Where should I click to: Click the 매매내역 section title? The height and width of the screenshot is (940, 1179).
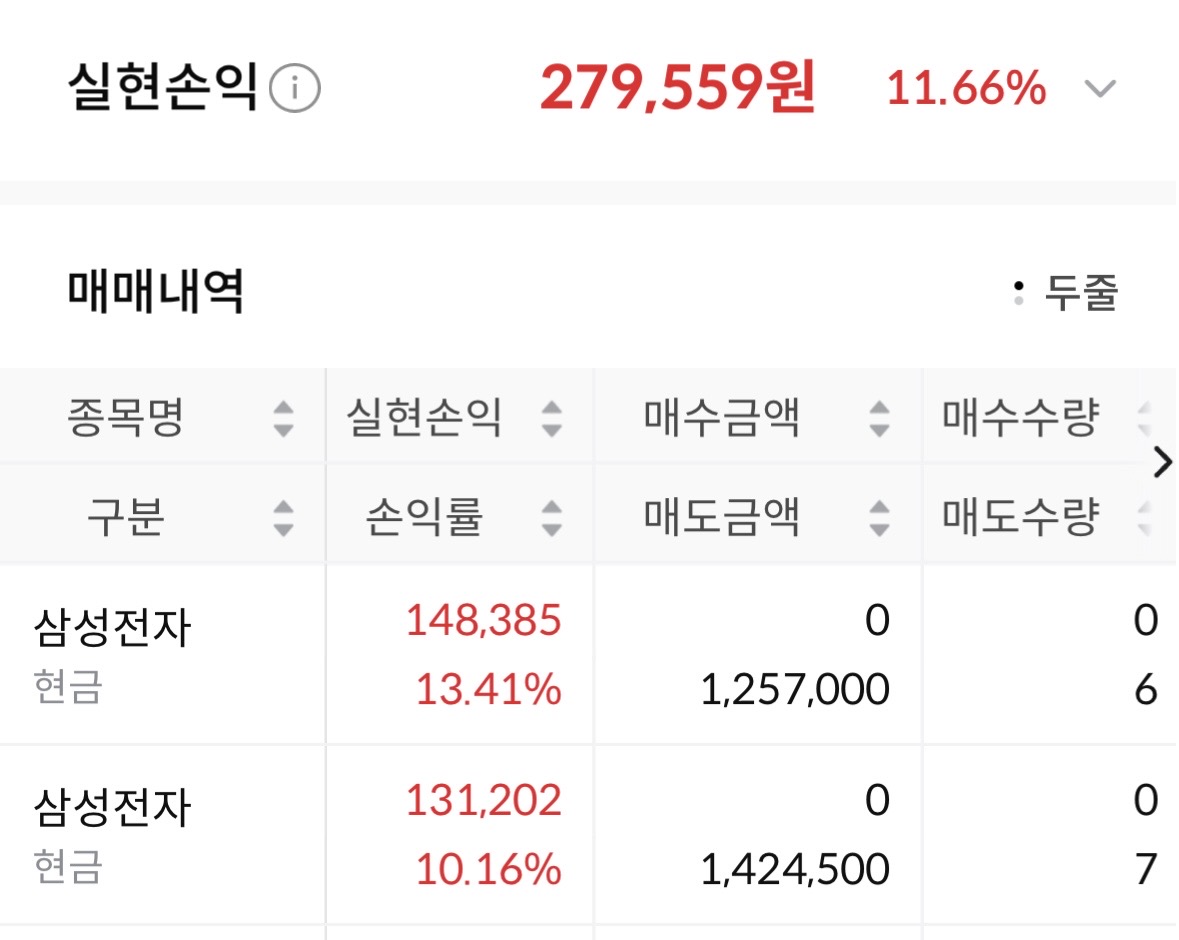(x=156, y=293)
